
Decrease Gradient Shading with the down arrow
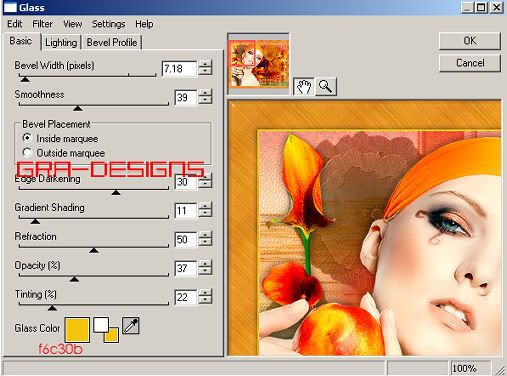(205, 214)
